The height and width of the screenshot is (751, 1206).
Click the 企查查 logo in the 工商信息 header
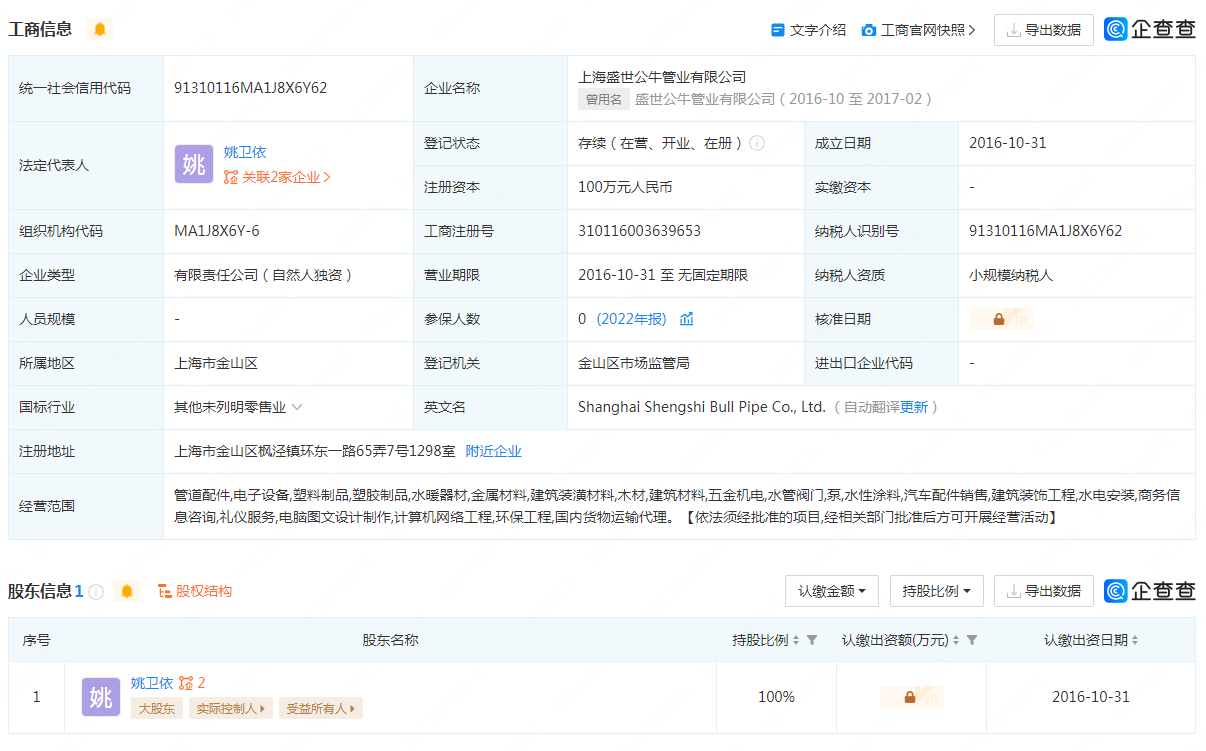(x=1150, y=30)
